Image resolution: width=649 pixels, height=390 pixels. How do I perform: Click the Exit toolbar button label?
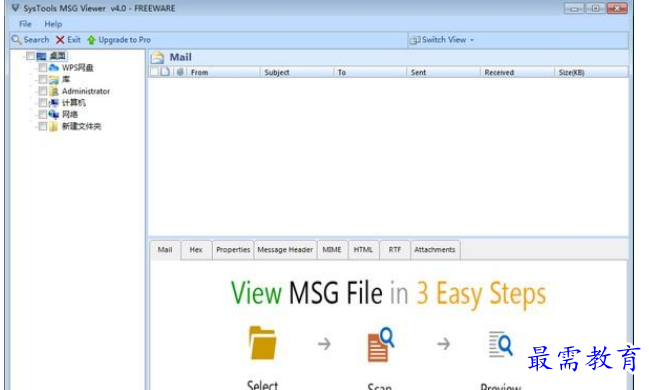(x=74, y=40)
